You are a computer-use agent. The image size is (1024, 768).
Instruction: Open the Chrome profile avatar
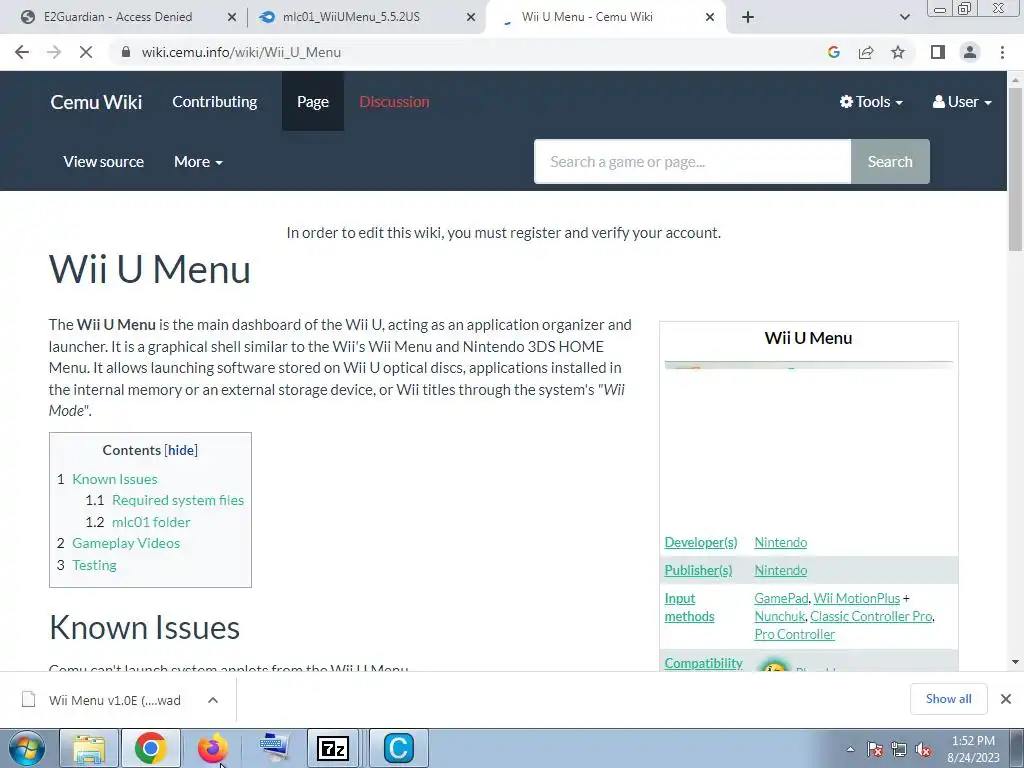pos(970,52)
